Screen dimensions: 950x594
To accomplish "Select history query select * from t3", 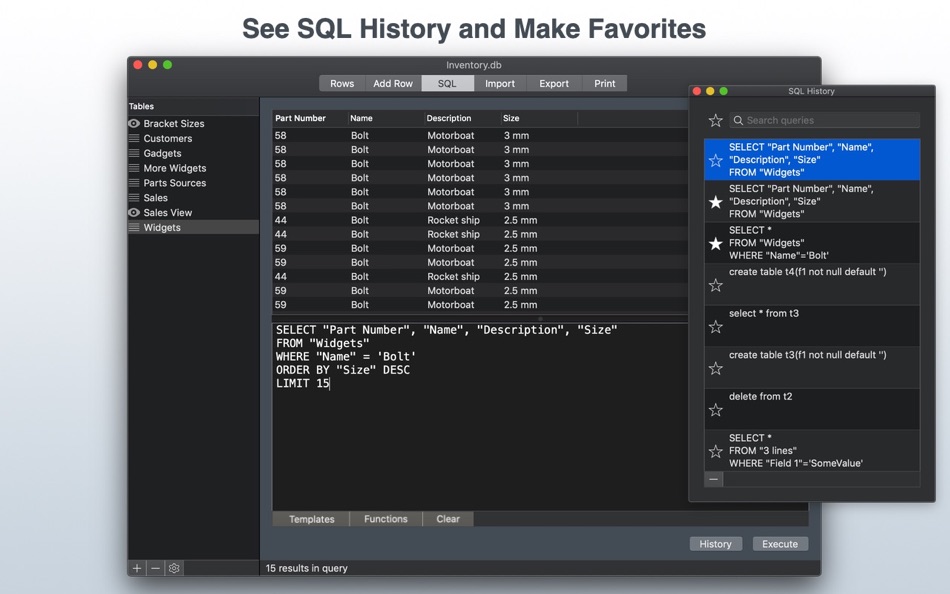I will (x=812, y=326).
